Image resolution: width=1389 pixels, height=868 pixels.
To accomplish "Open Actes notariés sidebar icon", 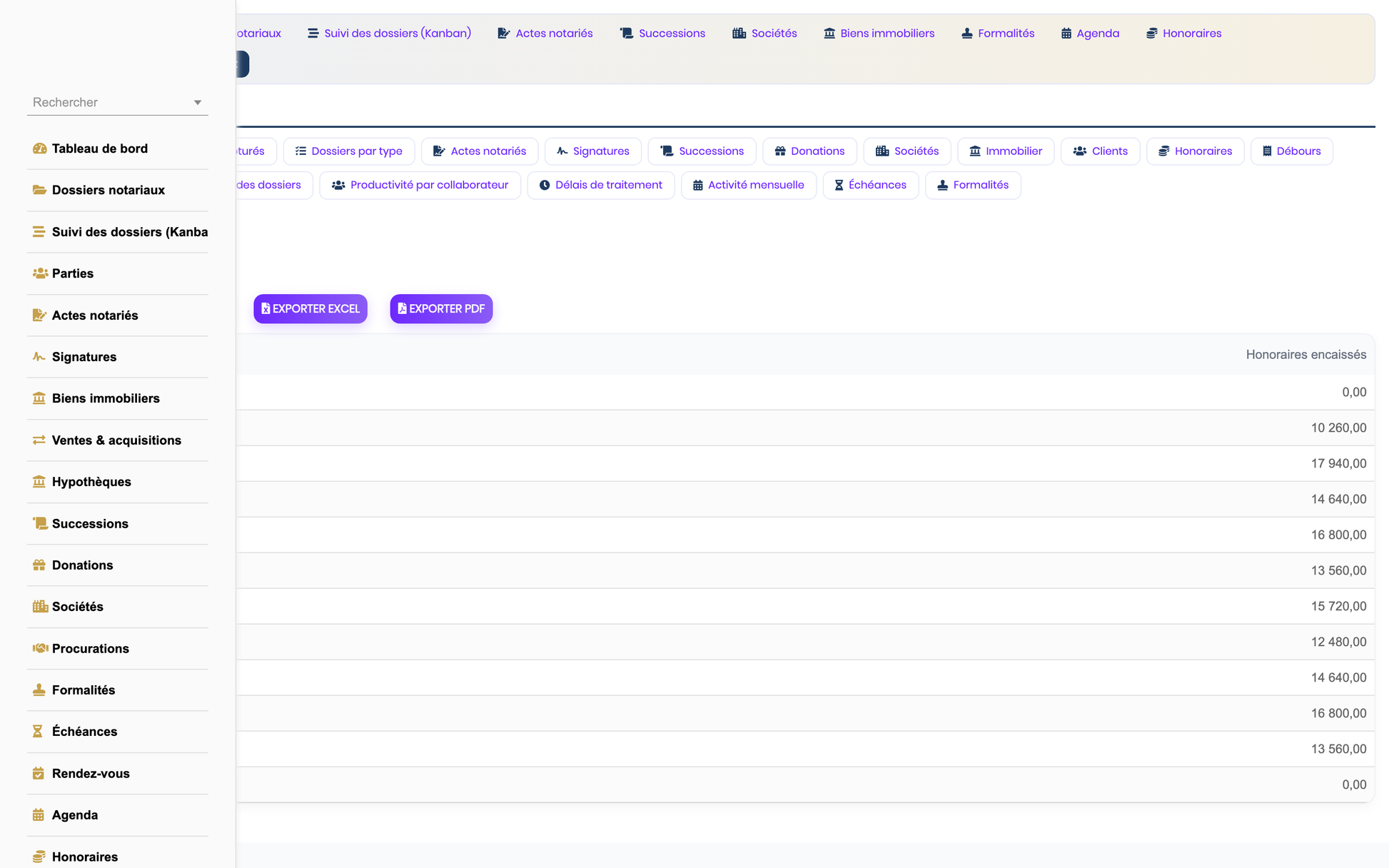I will point(39,316).
